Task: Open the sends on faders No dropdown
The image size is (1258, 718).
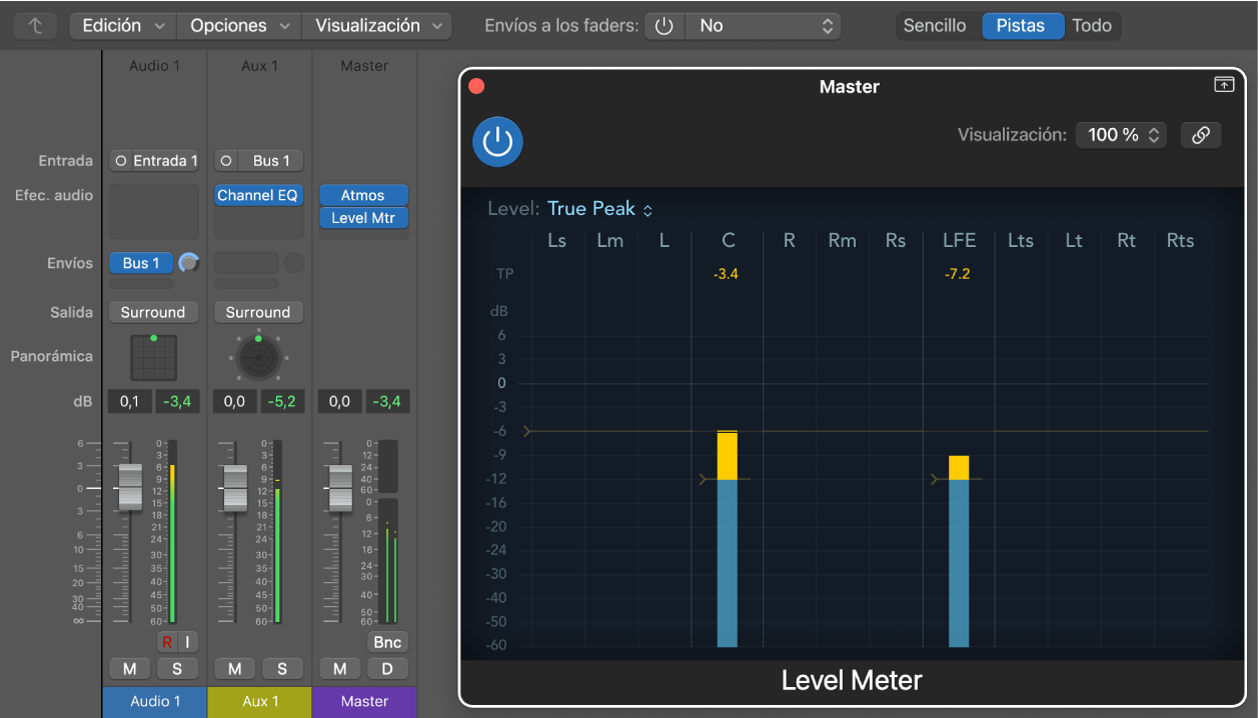Action: 763,26
